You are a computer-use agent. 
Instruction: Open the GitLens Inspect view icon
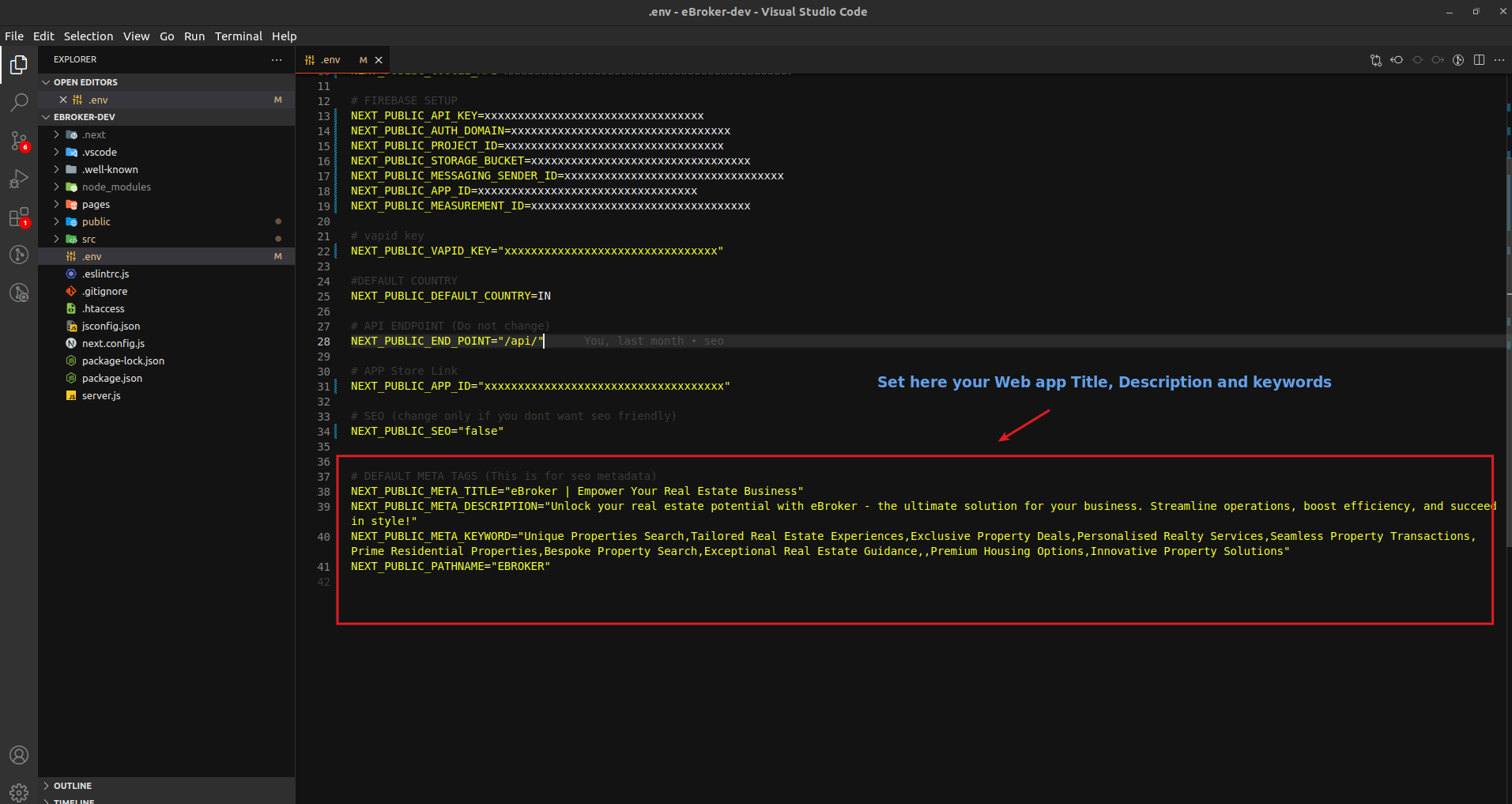coord(19,293)
